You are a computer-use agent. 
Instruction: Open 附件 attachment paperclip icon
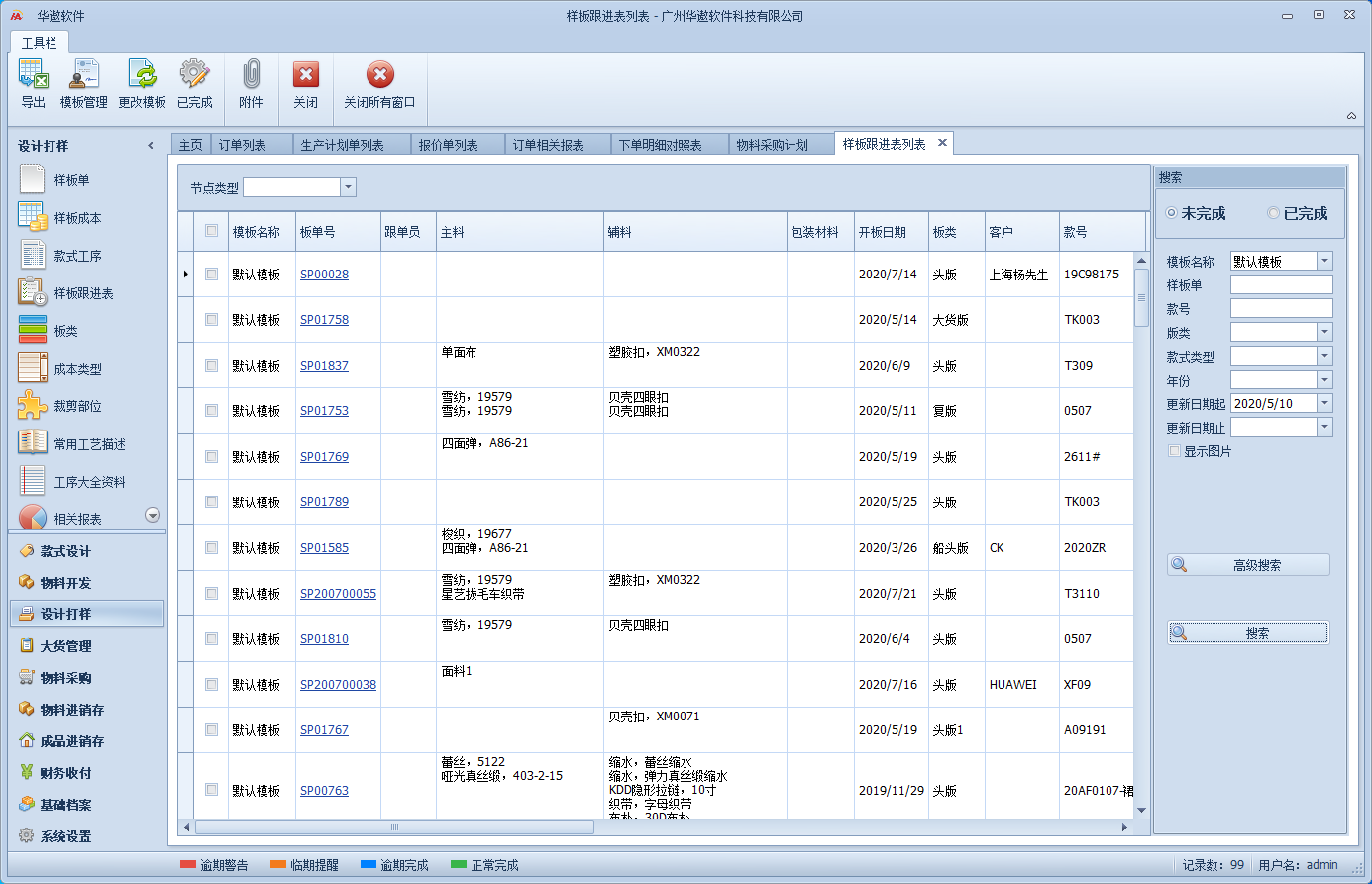click(252, 75)
